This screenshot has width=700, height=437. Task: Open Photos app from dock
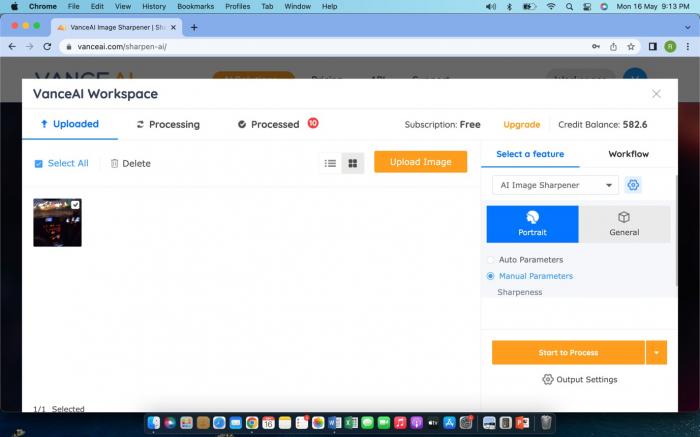coord(318,422)
